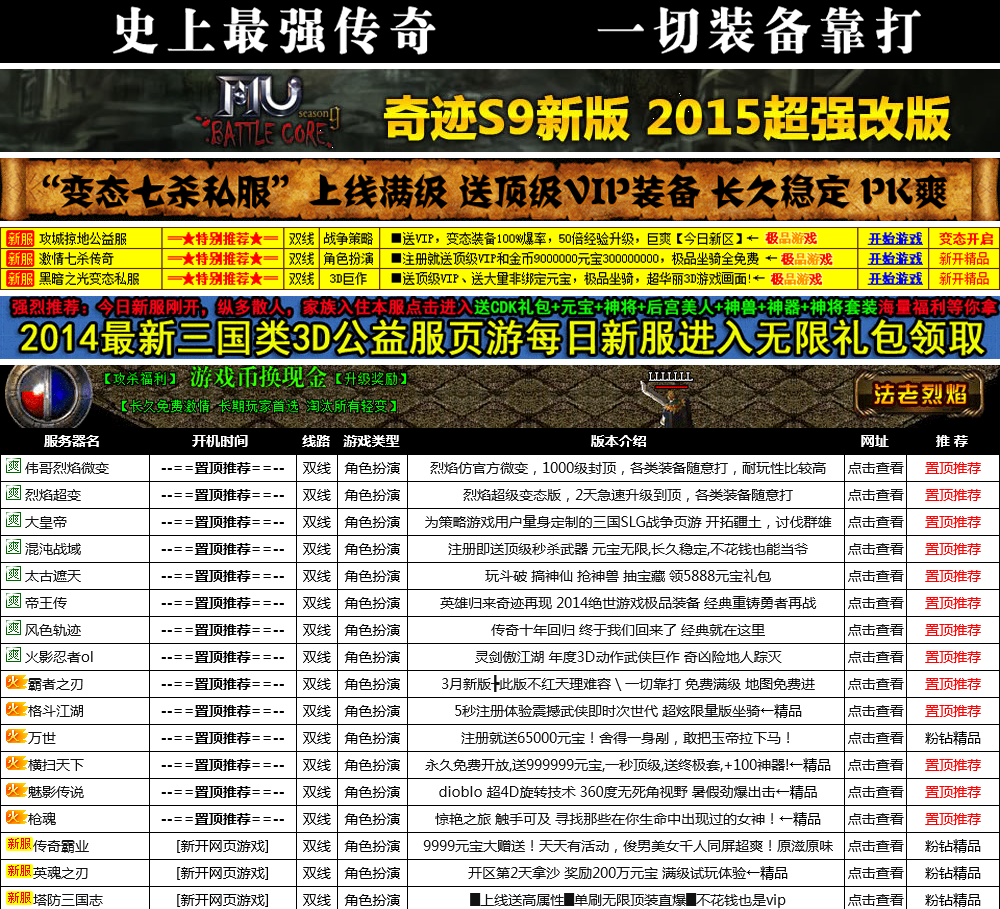Click description 注册就送65000元宝
1000x909 pixels.
coord(628,738)
